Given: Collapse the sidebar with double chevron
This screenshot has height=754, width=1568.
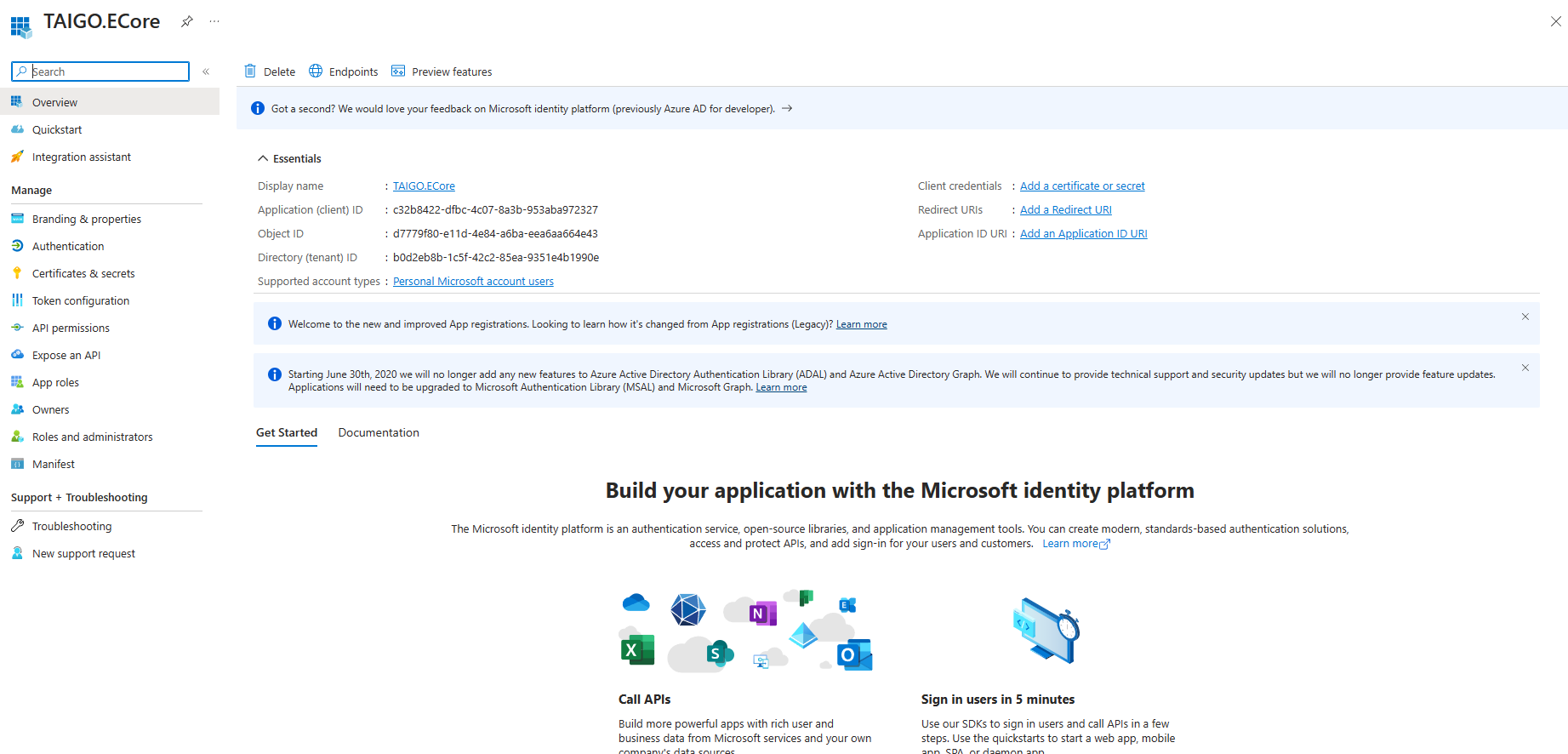Looking at the screenshot, I should tap(206, 71).
